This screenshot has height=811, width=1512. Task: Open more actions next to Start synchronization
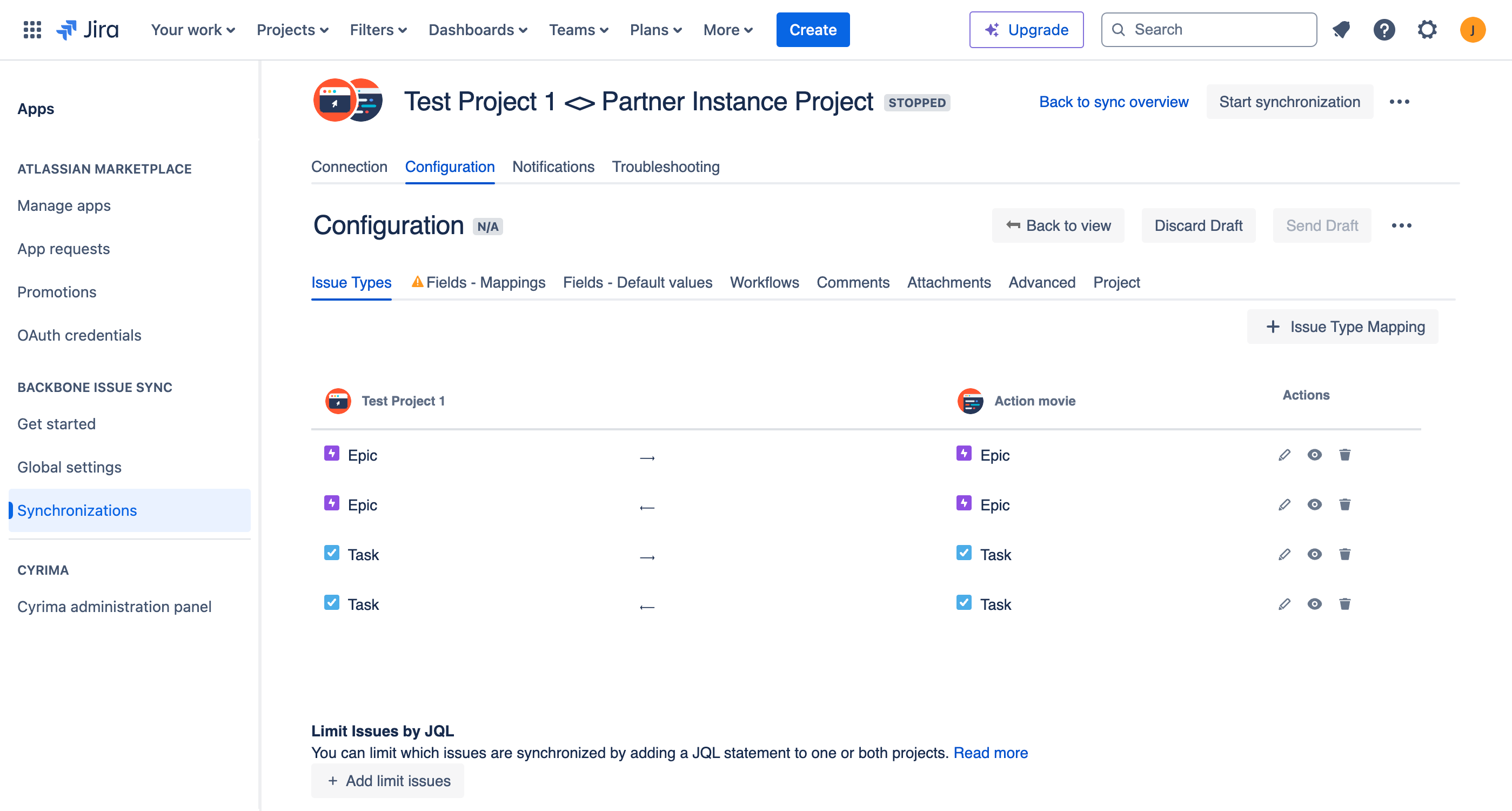click(x=1399, y=102)
